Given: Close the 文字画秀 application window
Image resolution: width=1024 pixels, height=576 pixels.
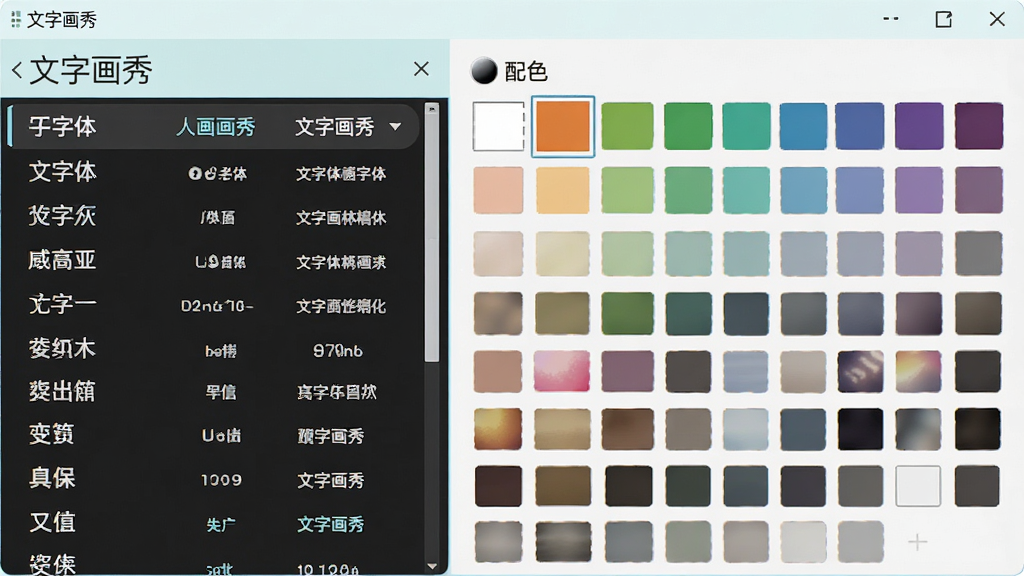Looking at the screenshot, I should click(997, 19).
